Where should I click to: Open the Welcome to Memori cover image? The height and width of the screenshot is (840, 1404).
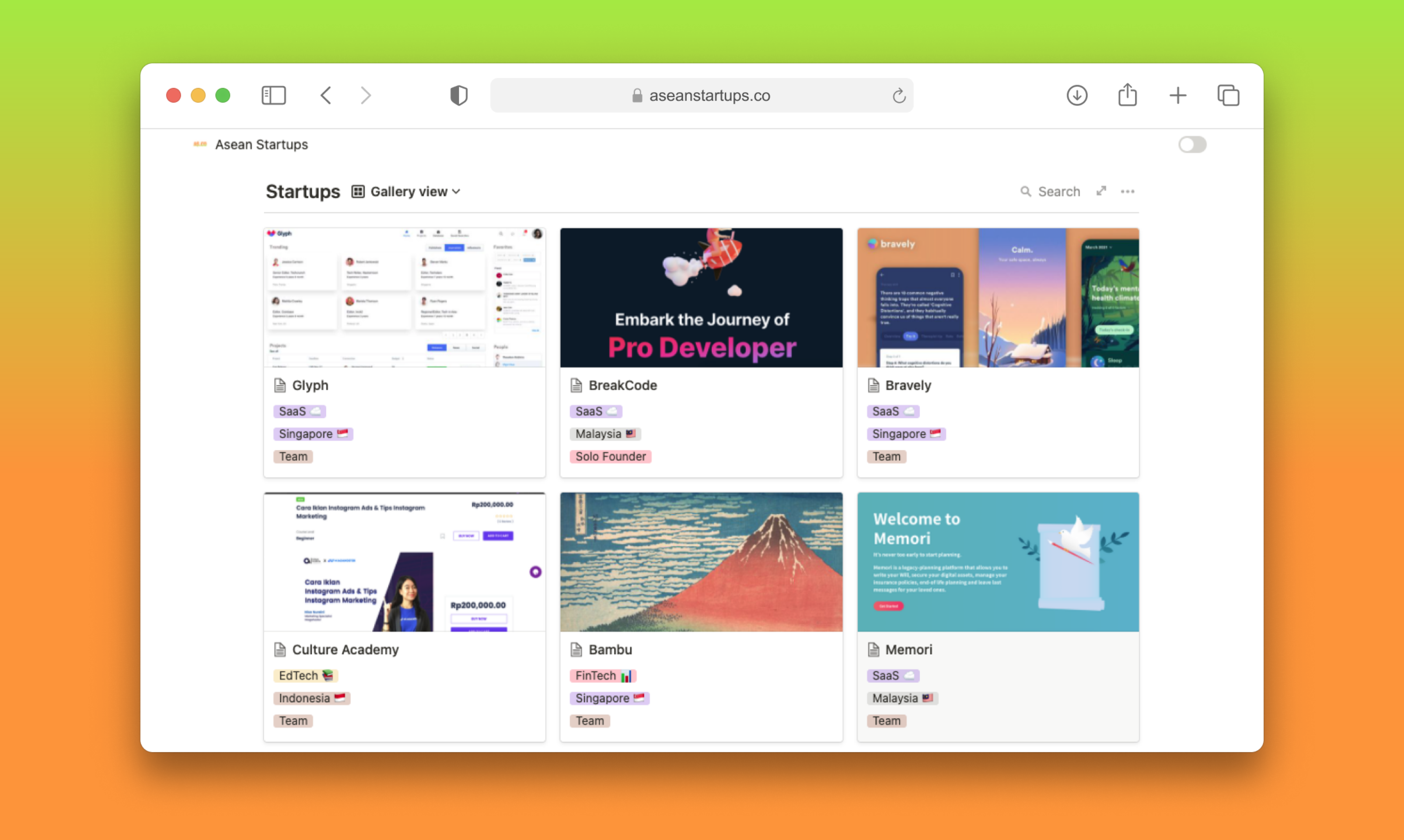[x=998, y=562]
